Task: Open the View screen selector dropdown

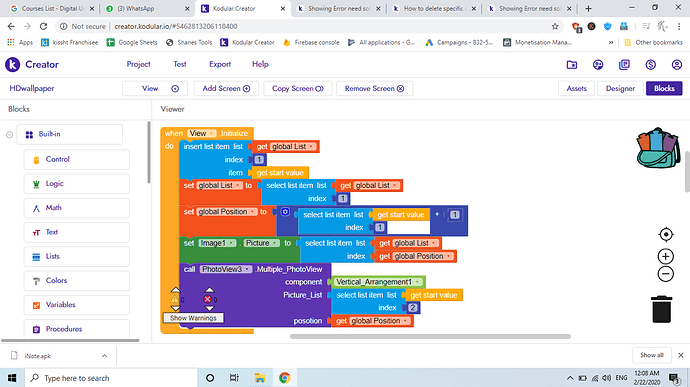Action: [155, 88]
